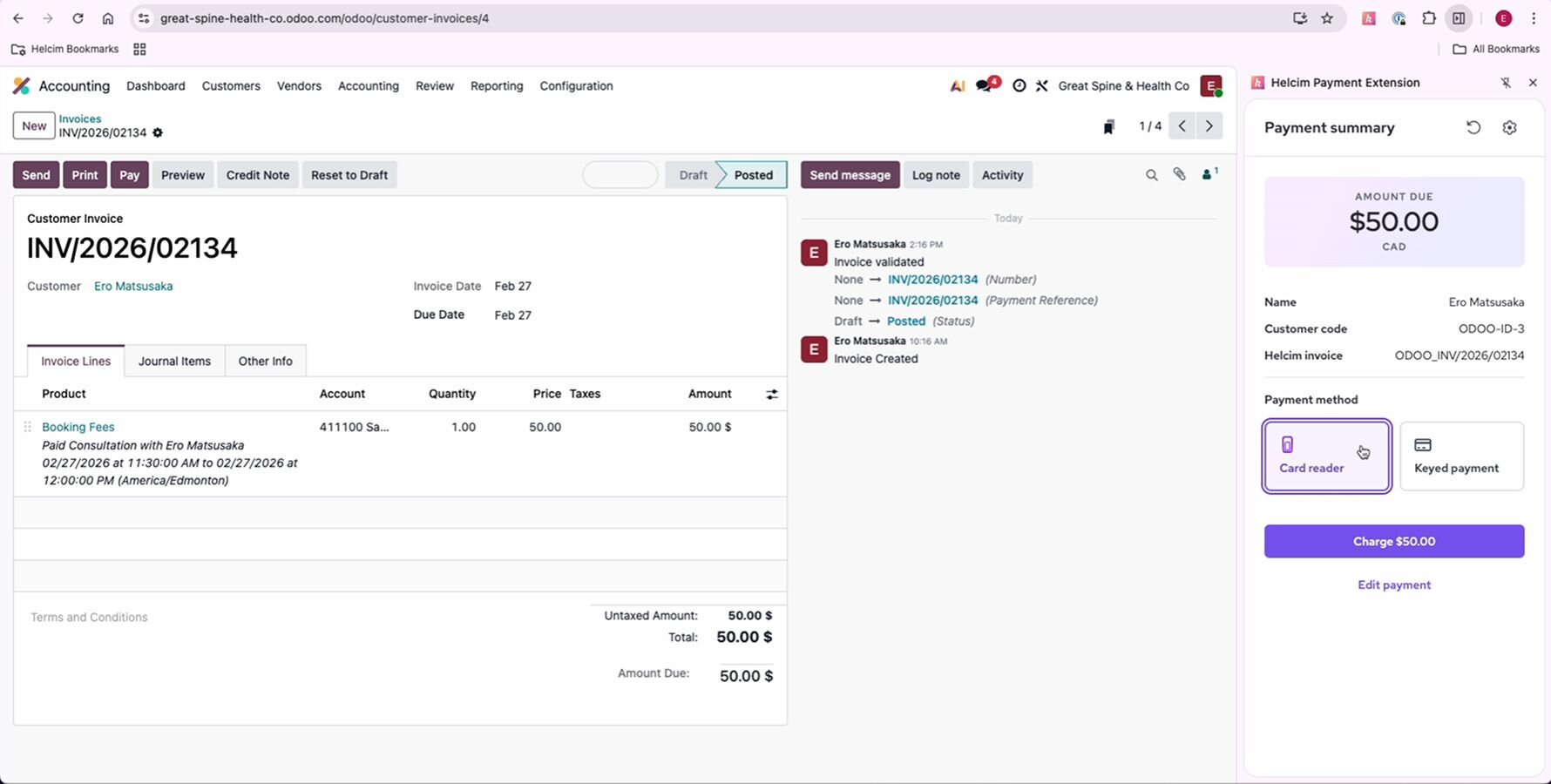Go to previous invoice record arrow
1551x784 pixels.
pos(1182,126)
